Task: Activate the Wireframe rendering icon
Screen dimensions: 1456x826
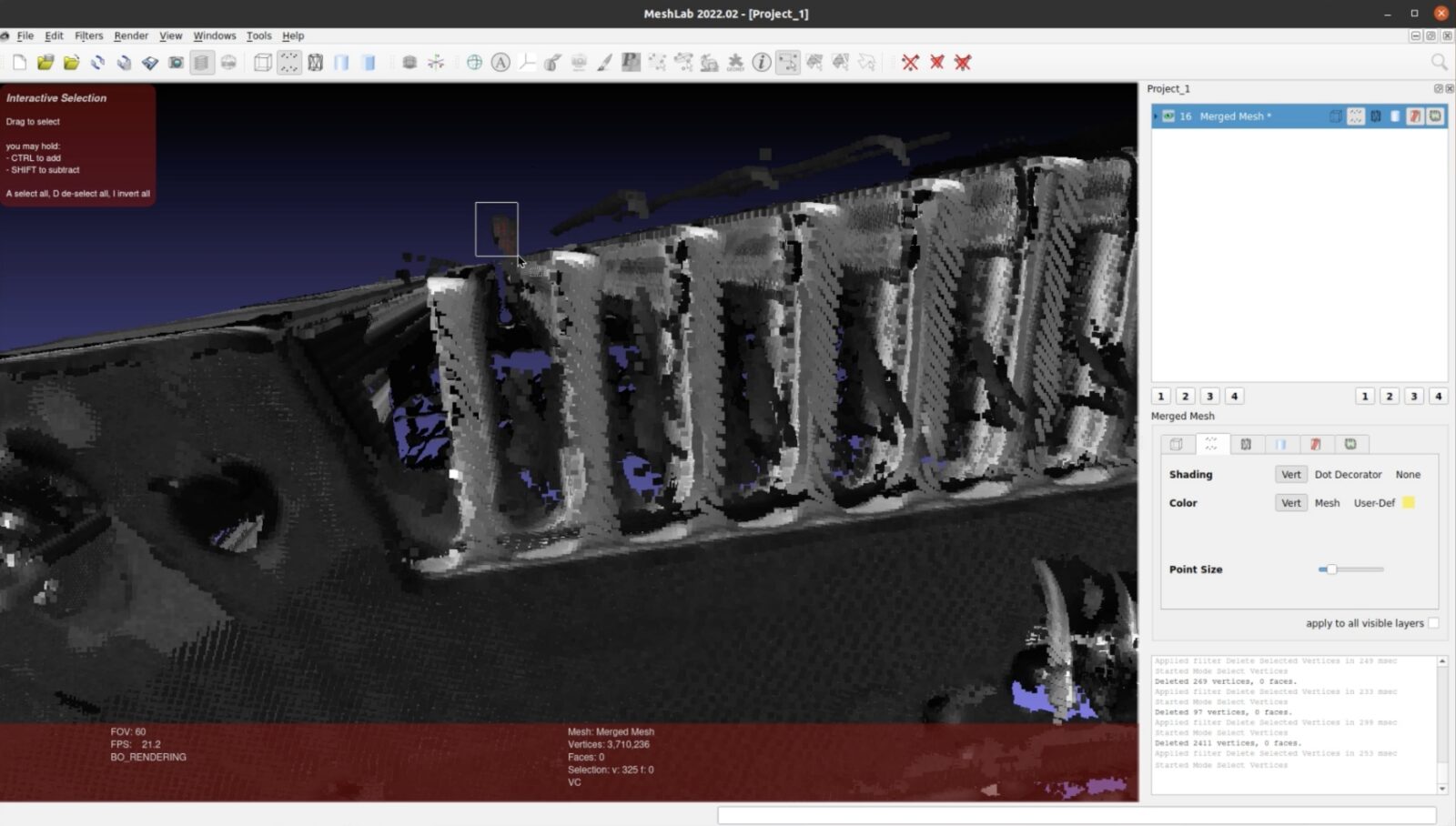Action: pos(316,62)
